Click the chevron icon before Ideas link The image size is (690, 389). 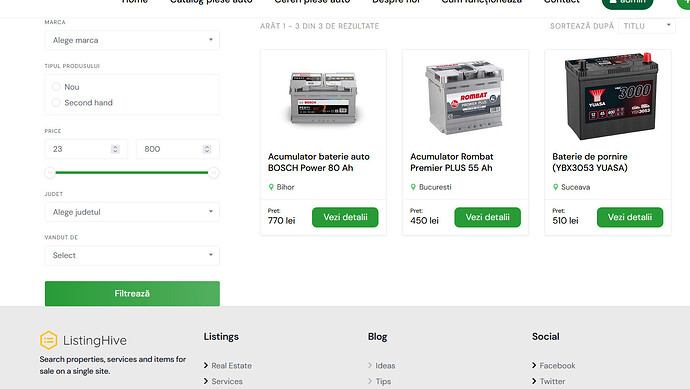370,365
